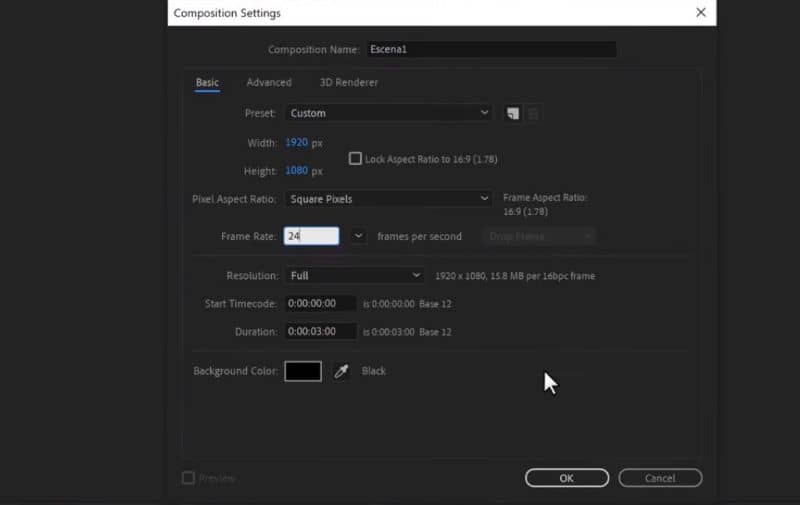
Task: Pick background color with eyedropper
Action: (x=341, y=371)
